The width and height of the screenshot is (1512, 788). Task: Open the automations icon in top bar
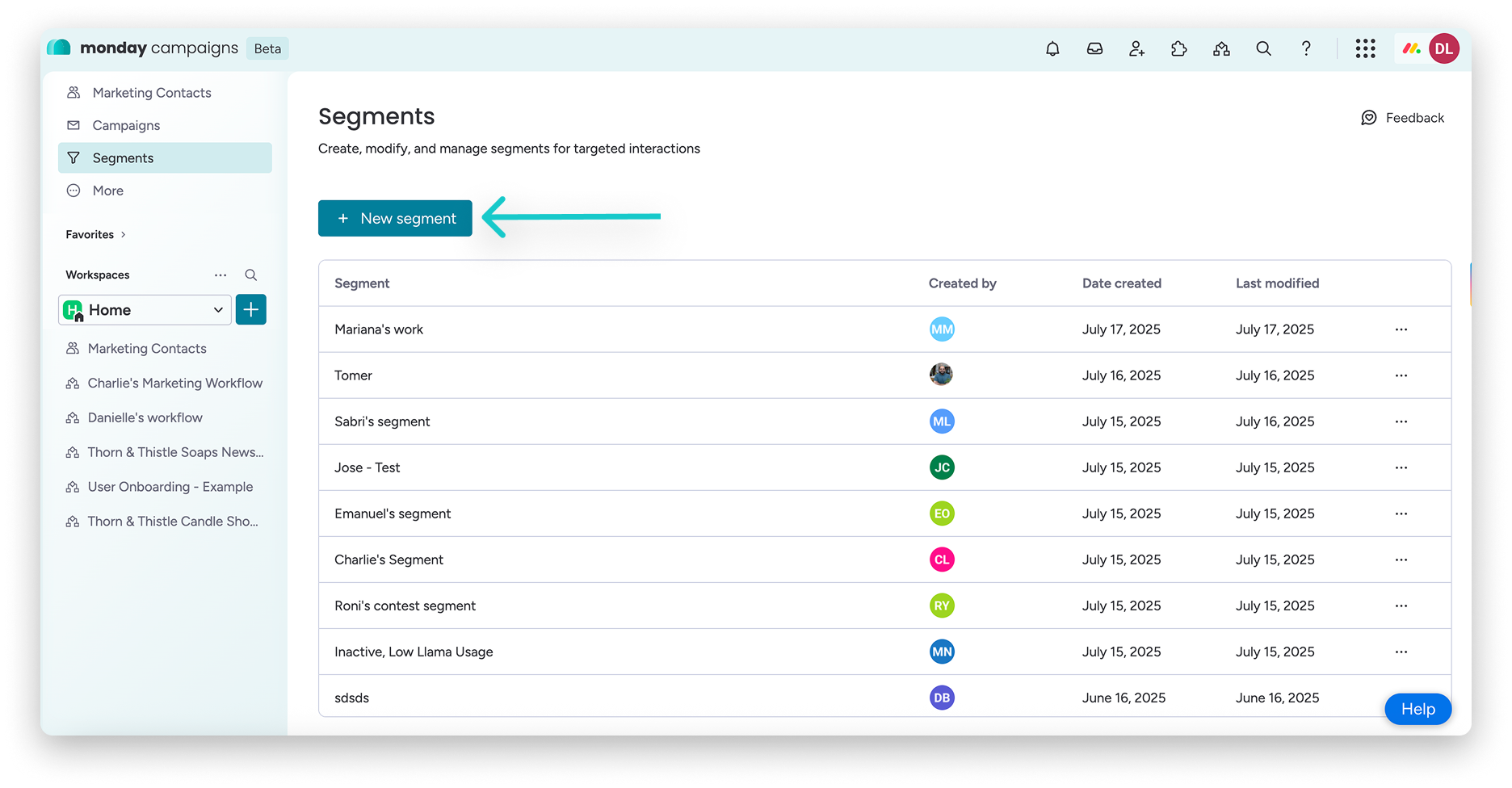pos(1221,48)
